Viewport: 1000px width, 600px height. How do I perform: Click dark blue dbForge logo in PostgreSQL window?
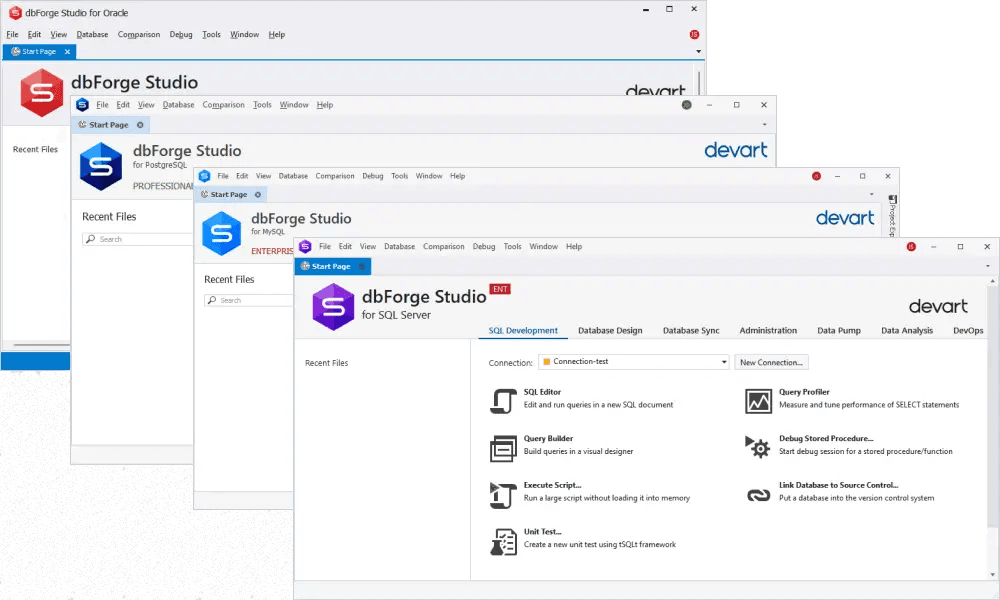(101, 166)
